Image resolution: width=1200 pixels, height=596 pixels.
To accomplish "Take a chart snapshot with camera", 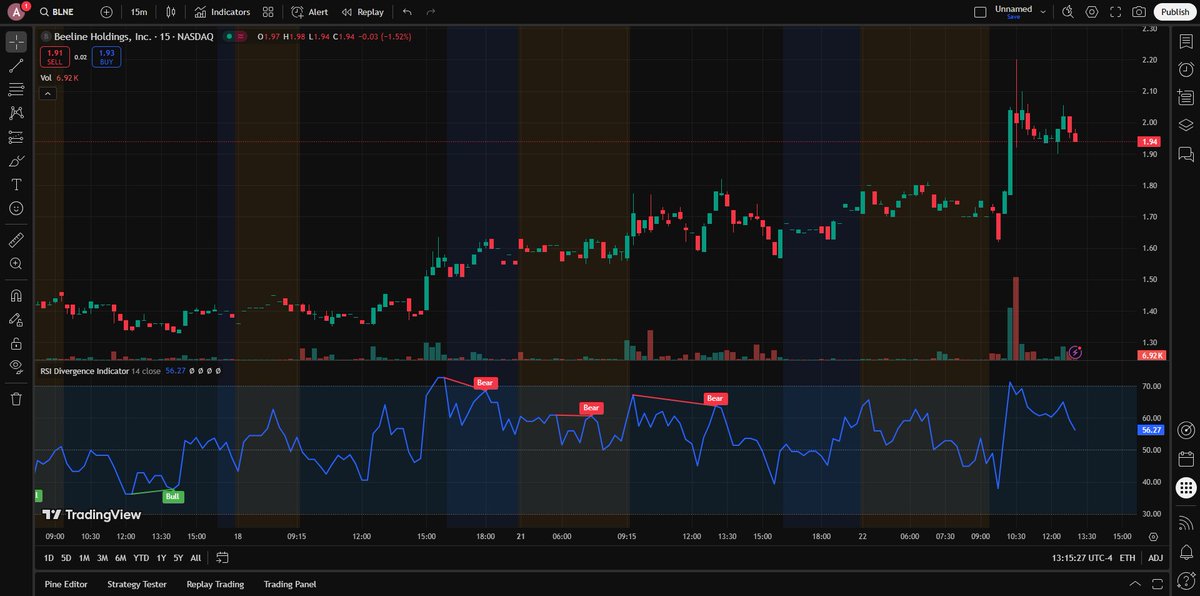I will tap(1139, 12).
